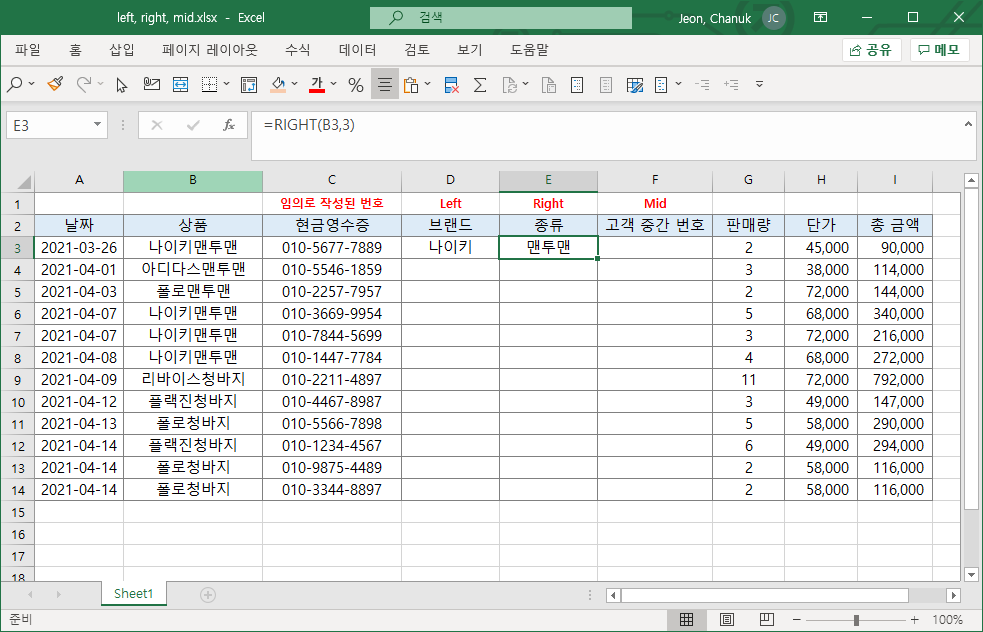Click the envelope with attachment icon
This screenshot has width=983, height=632.
(x=151, y=85)
